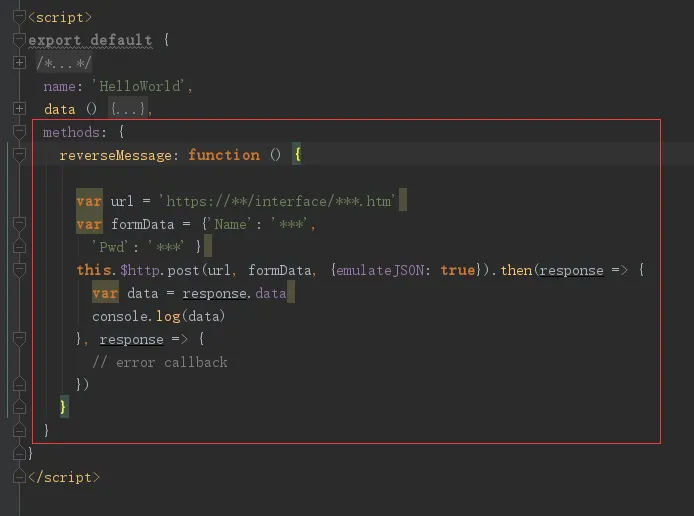This screenshot has width=694, height=516.
Task: Click the folded '{...}' placeholder after data ()
Action: click(127, 109)
